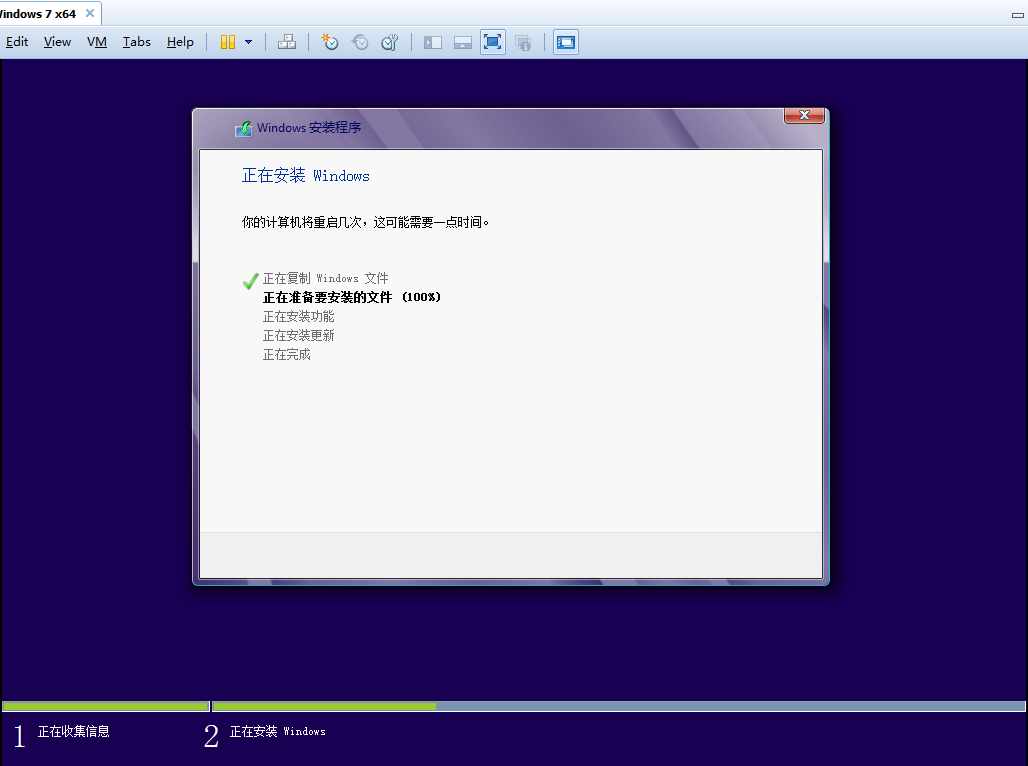Open the Edit menu

(x=16, y=42)
